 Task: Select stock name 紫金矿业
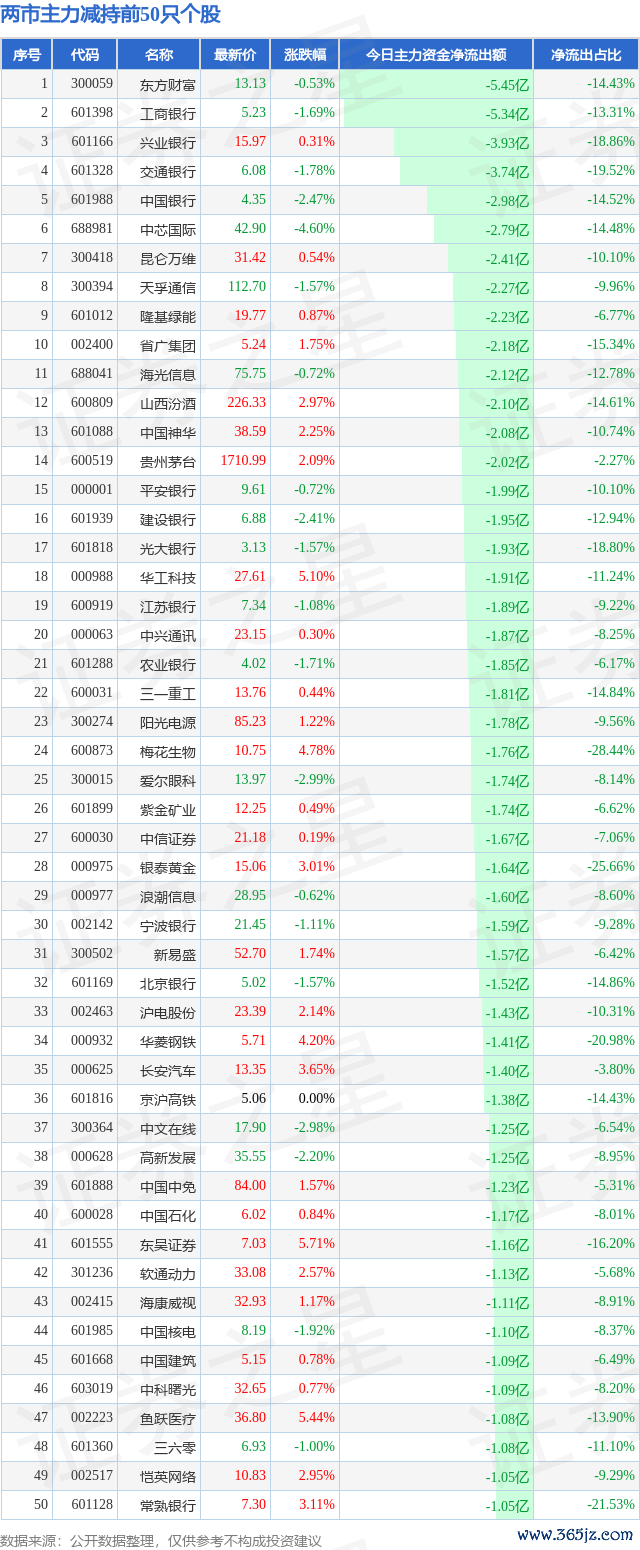point(168,810)
